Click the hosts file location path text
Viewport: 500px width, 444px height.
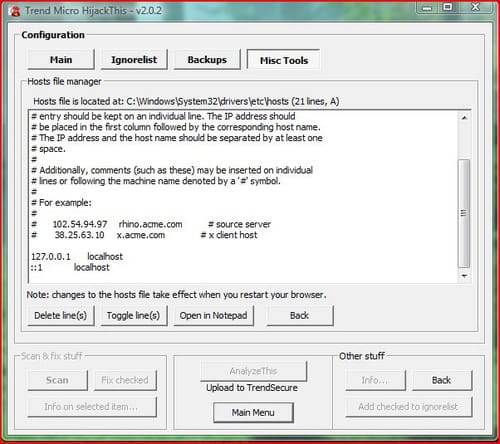(x=186, y=101)
